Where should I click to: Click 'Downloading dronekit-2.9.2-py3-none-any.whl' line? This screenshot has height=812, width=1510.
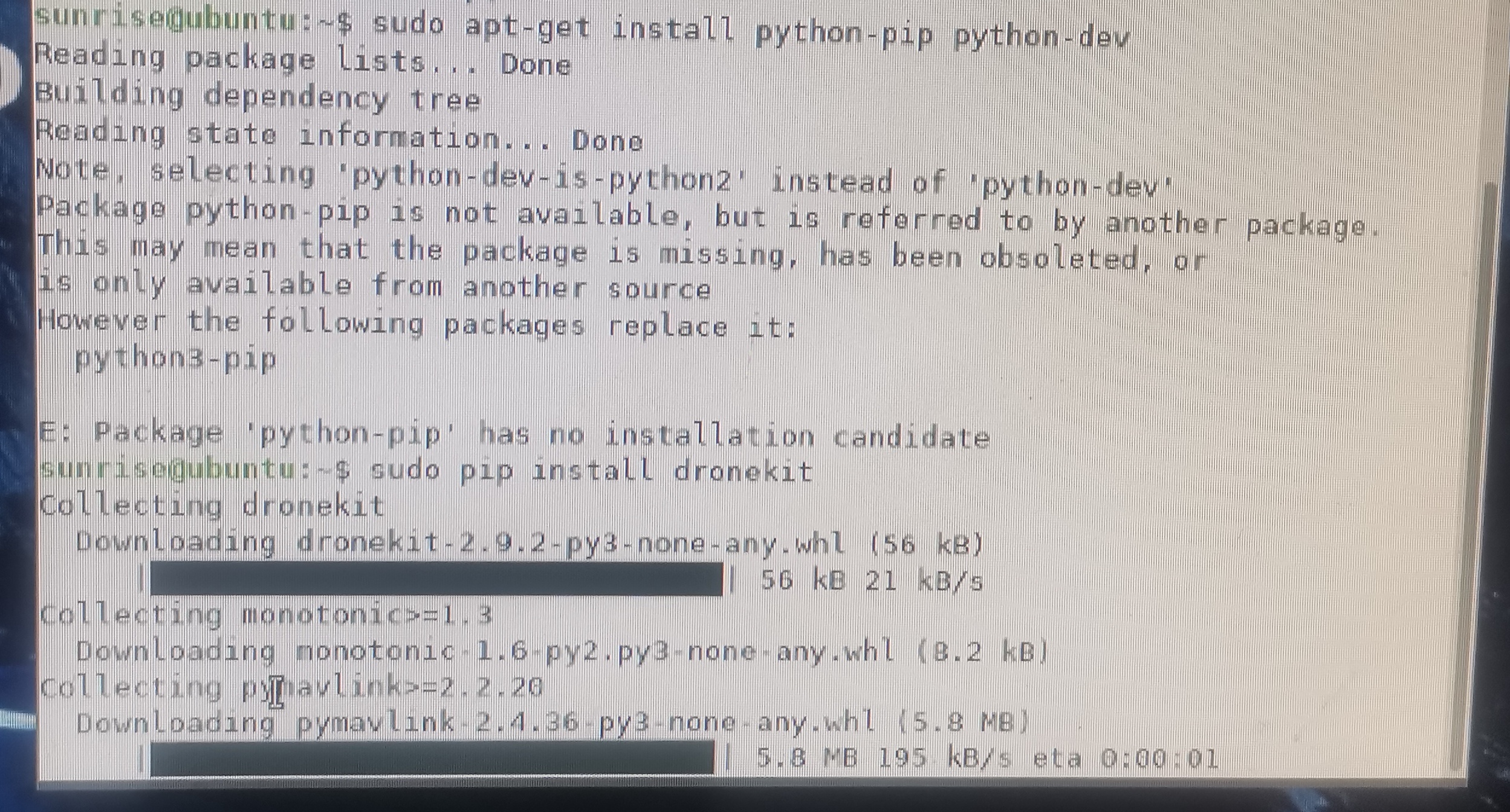coord(530,544)
